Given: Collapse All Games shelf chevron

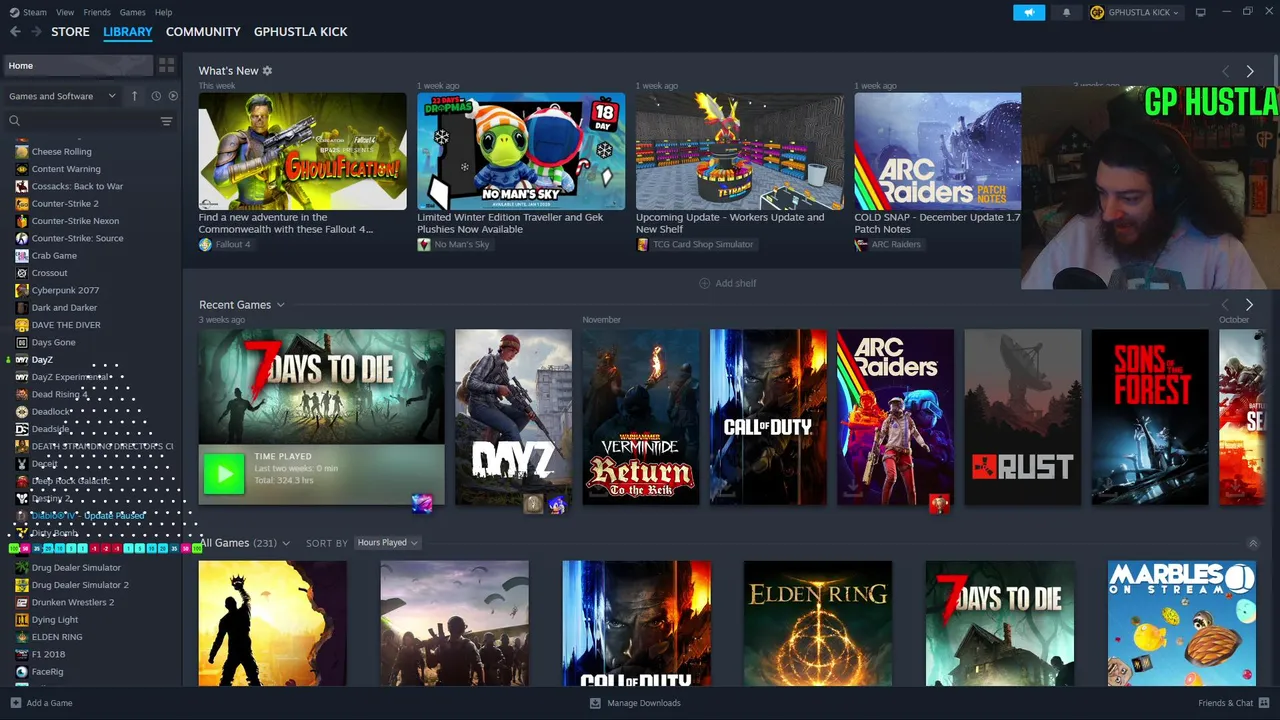Looking at the screenshot, I should tap(1253, 543).
